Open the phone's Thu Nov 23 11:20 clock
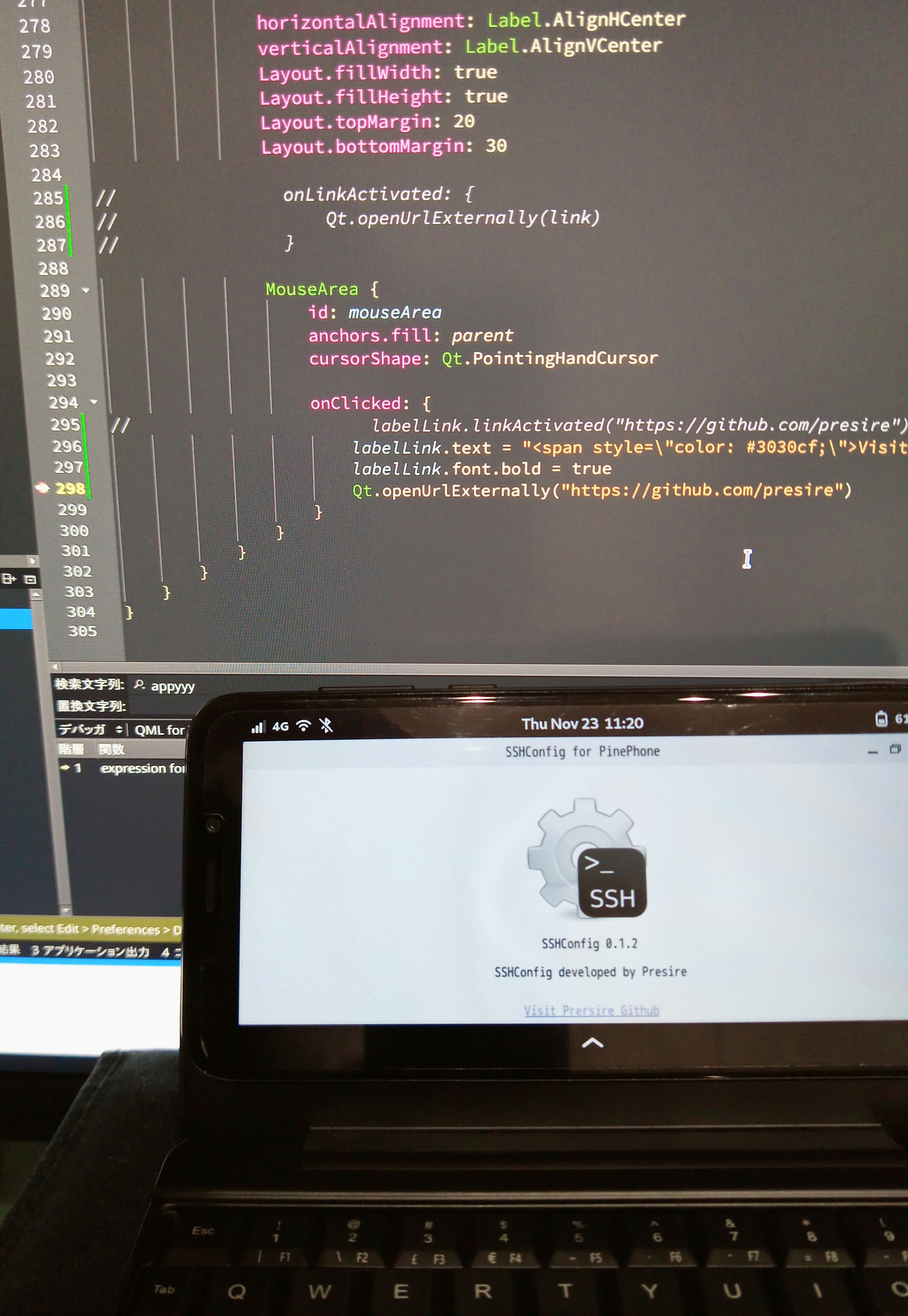The image size is (908, 1316). (583, 723)
